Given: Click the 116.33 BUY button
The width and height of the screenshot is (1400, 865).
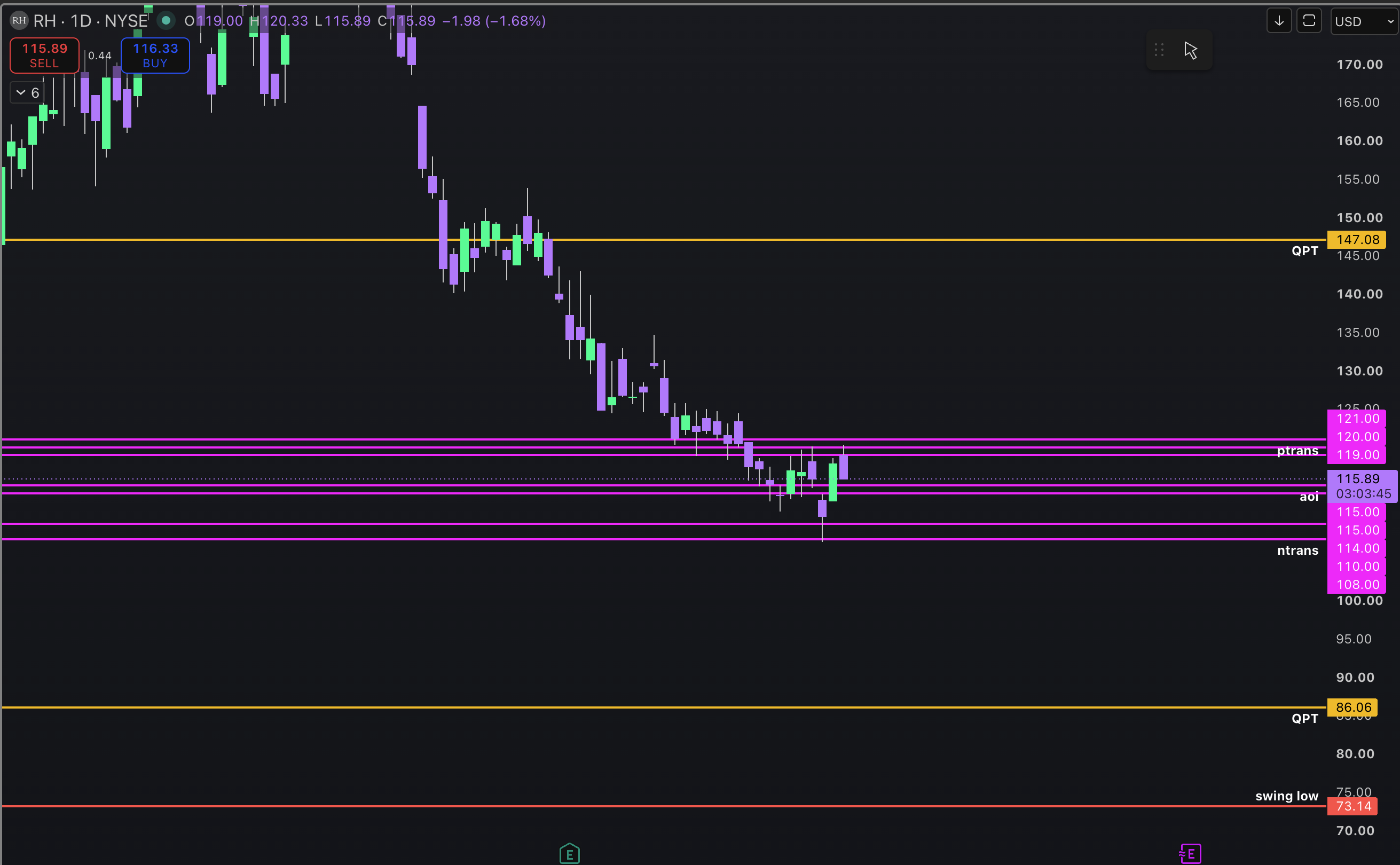Looking at the screenshot, I should pyautogui.click(x=155, y=56).
